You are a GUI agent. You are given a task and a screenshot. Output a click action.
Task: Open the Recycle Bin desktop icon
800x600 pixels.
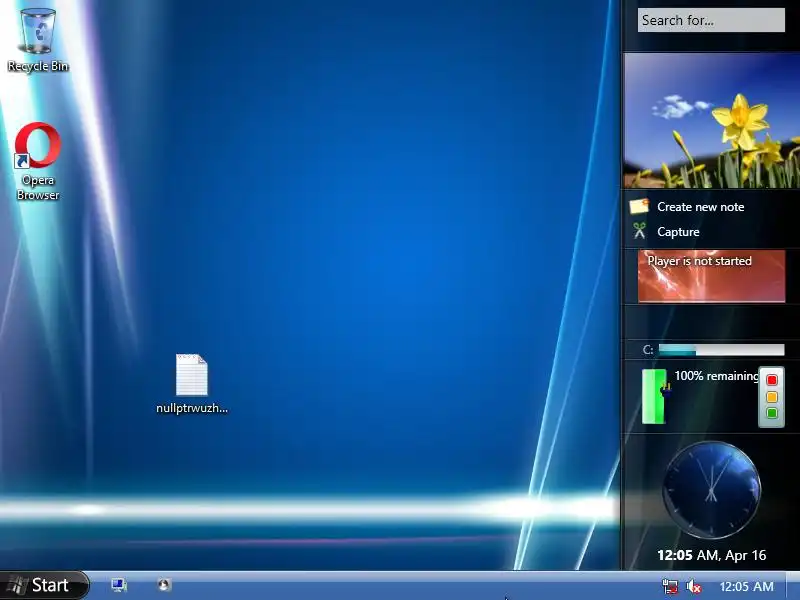(38, 38)
